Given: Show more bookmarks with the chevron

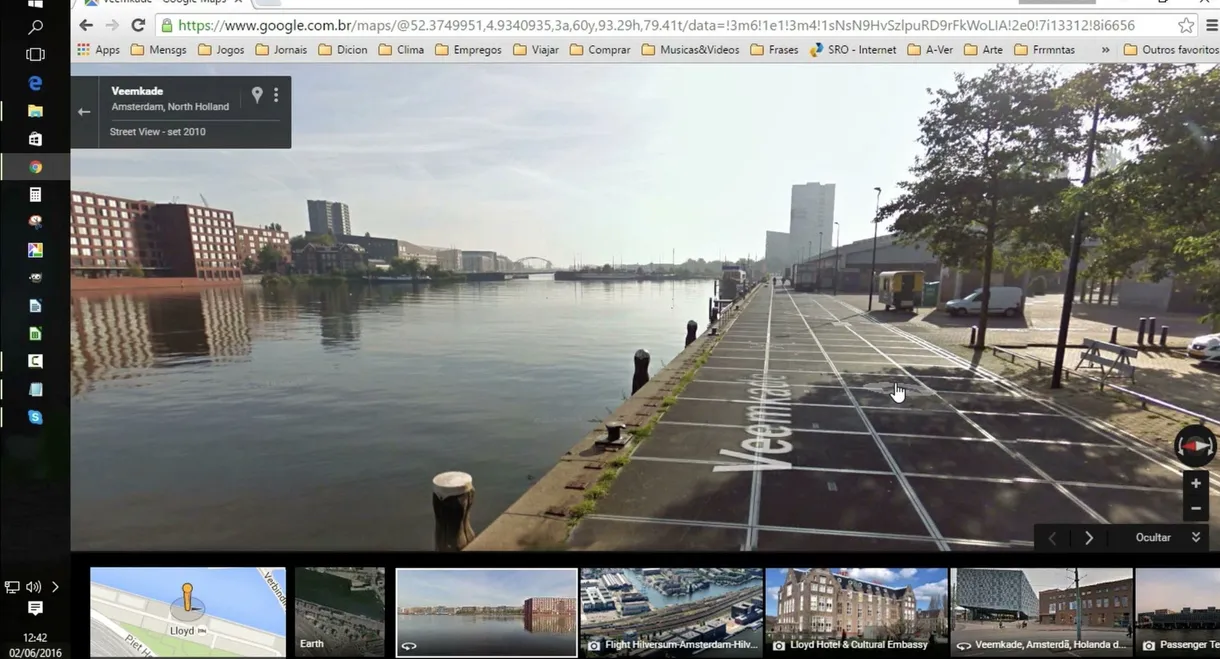Looking at the screenshot, I should pos(1105,49).
